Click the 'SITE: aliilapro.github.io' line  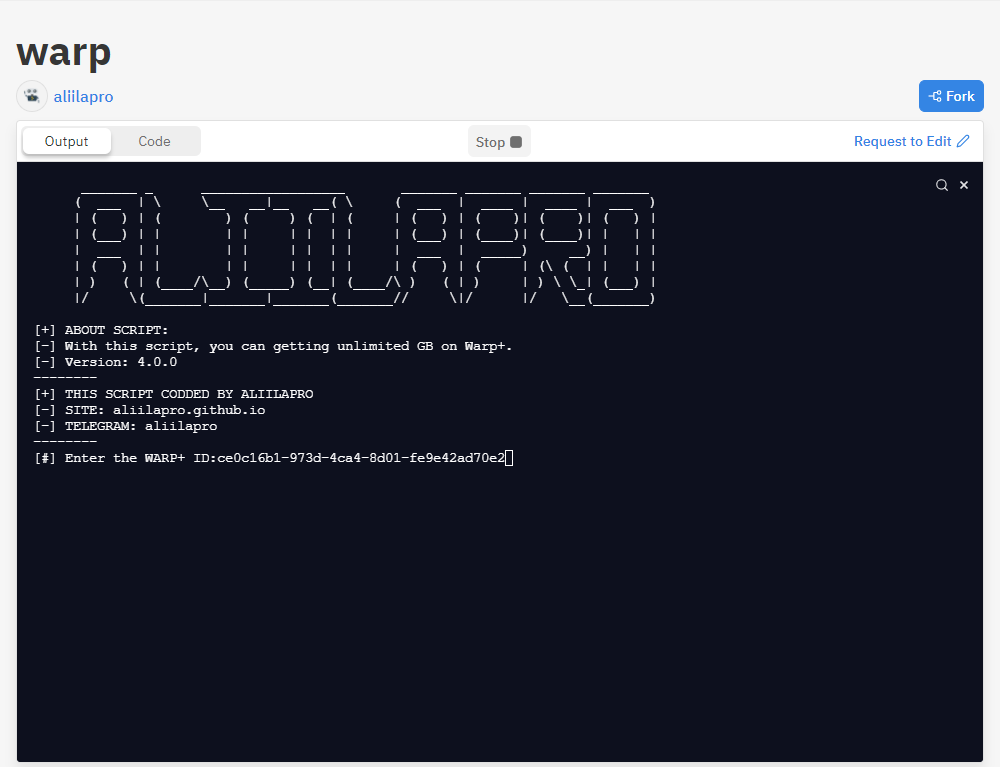pyautogui.click(x=150, y=410)
